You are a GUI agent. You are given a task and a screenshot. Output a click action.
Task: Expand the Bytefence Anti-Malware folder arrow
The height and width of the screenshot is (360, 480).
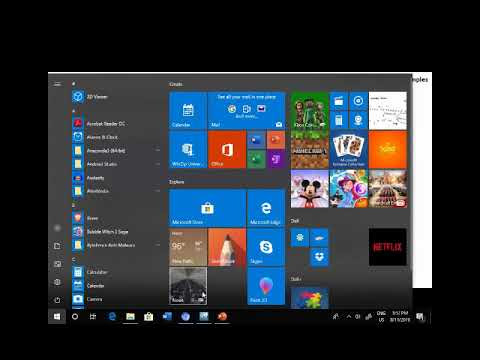(x=157, y=245)
